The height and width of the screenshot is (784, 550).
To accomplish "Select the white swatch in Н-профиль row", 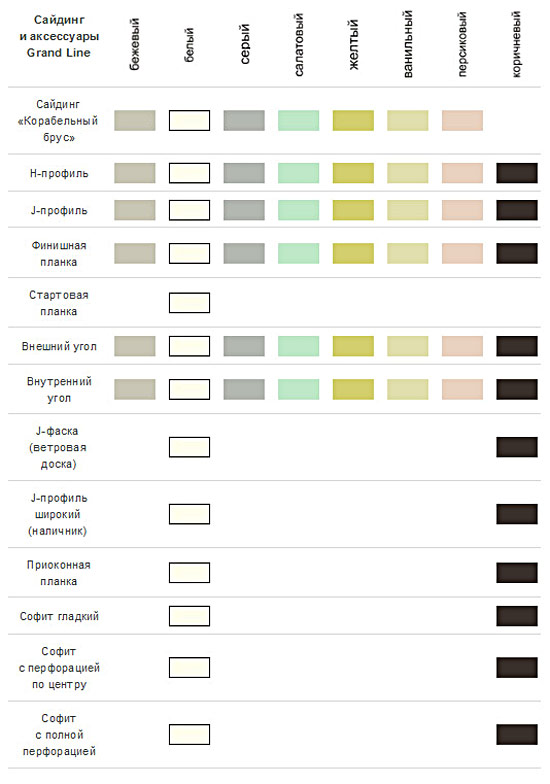I will pyautogui.click(x=189, y=173).
